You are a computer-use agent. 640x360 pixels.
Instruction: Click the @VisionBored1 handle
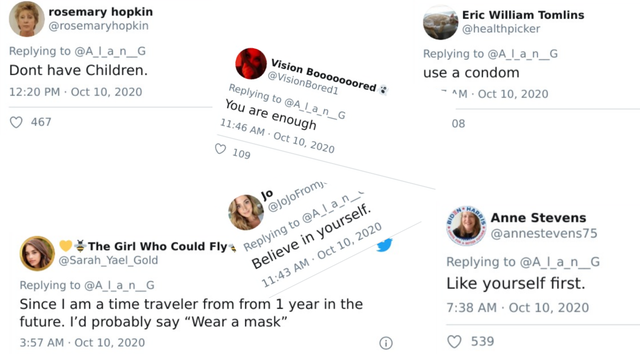pos(303,83)
